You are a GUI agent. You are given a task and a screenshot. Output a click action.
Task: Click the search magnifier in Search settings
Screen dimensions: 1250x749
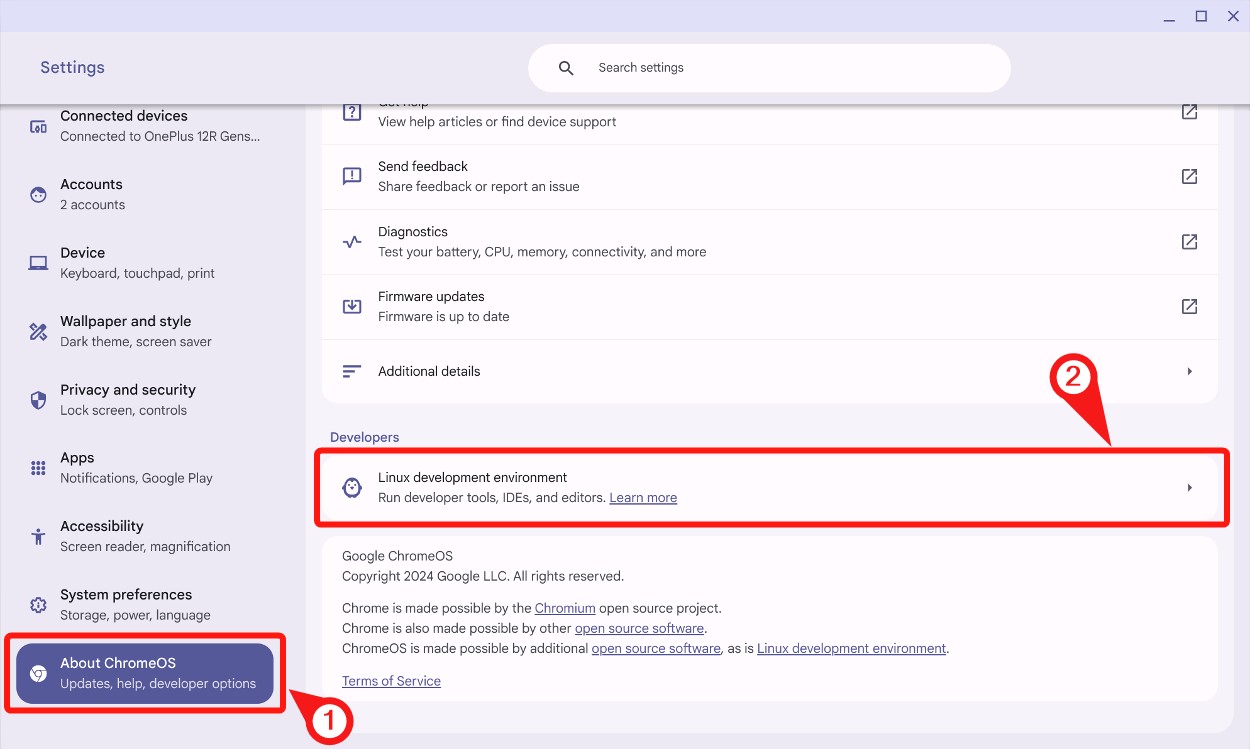pyautogui.click(x=565, y=67)
